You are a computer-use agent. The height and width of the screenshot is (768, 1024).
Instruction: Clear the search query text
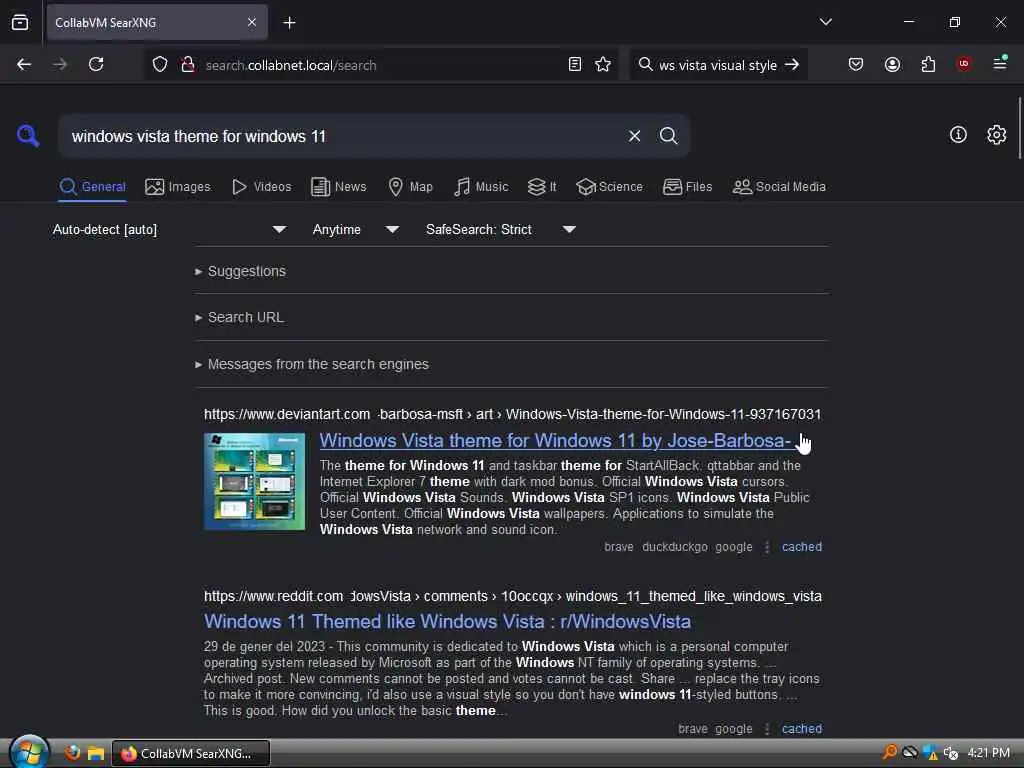[x=634, y=136]
